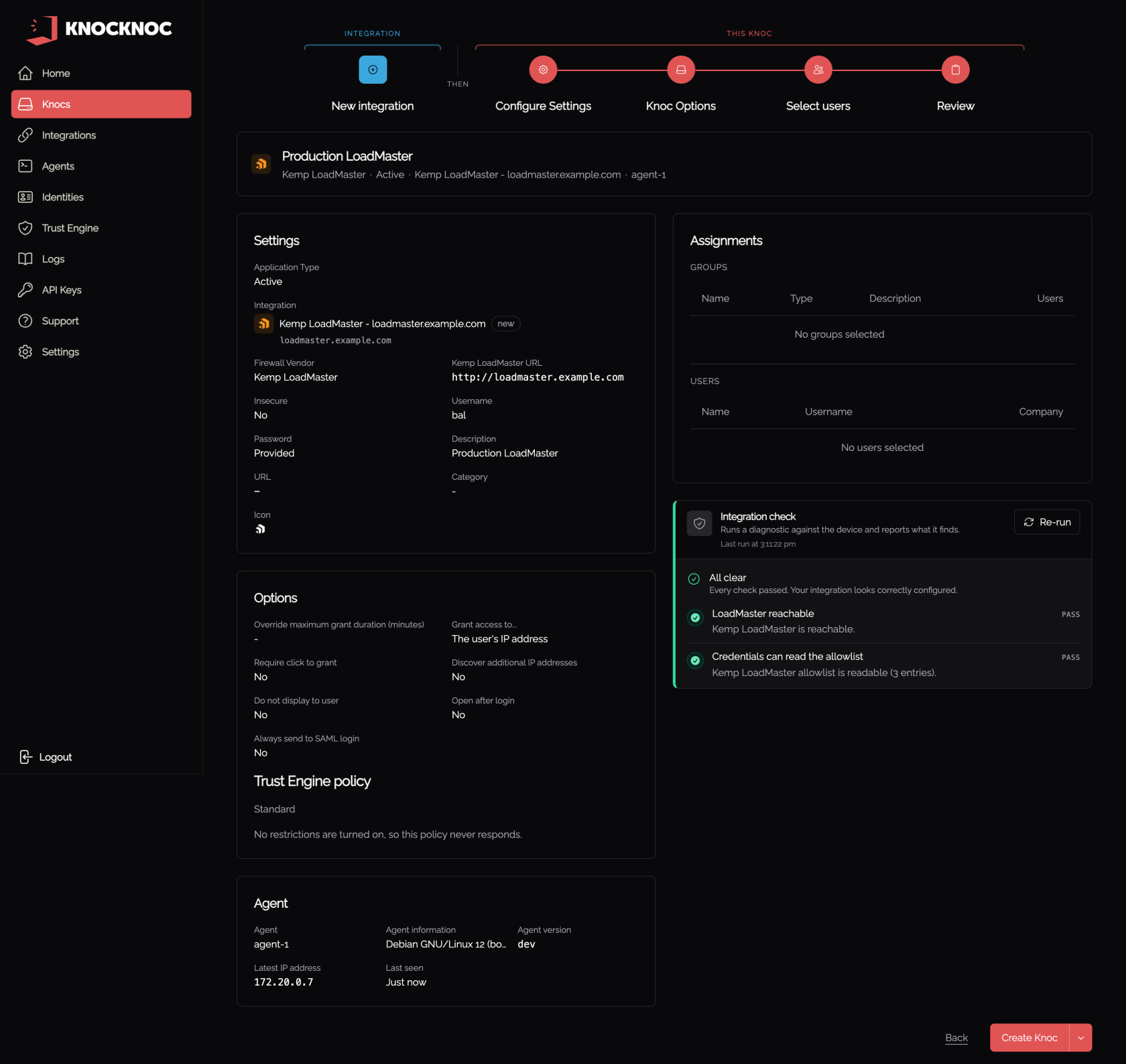Create the Knoc
The height and width of the screenshot is (1064, 1126).
pos(1029,1038)
